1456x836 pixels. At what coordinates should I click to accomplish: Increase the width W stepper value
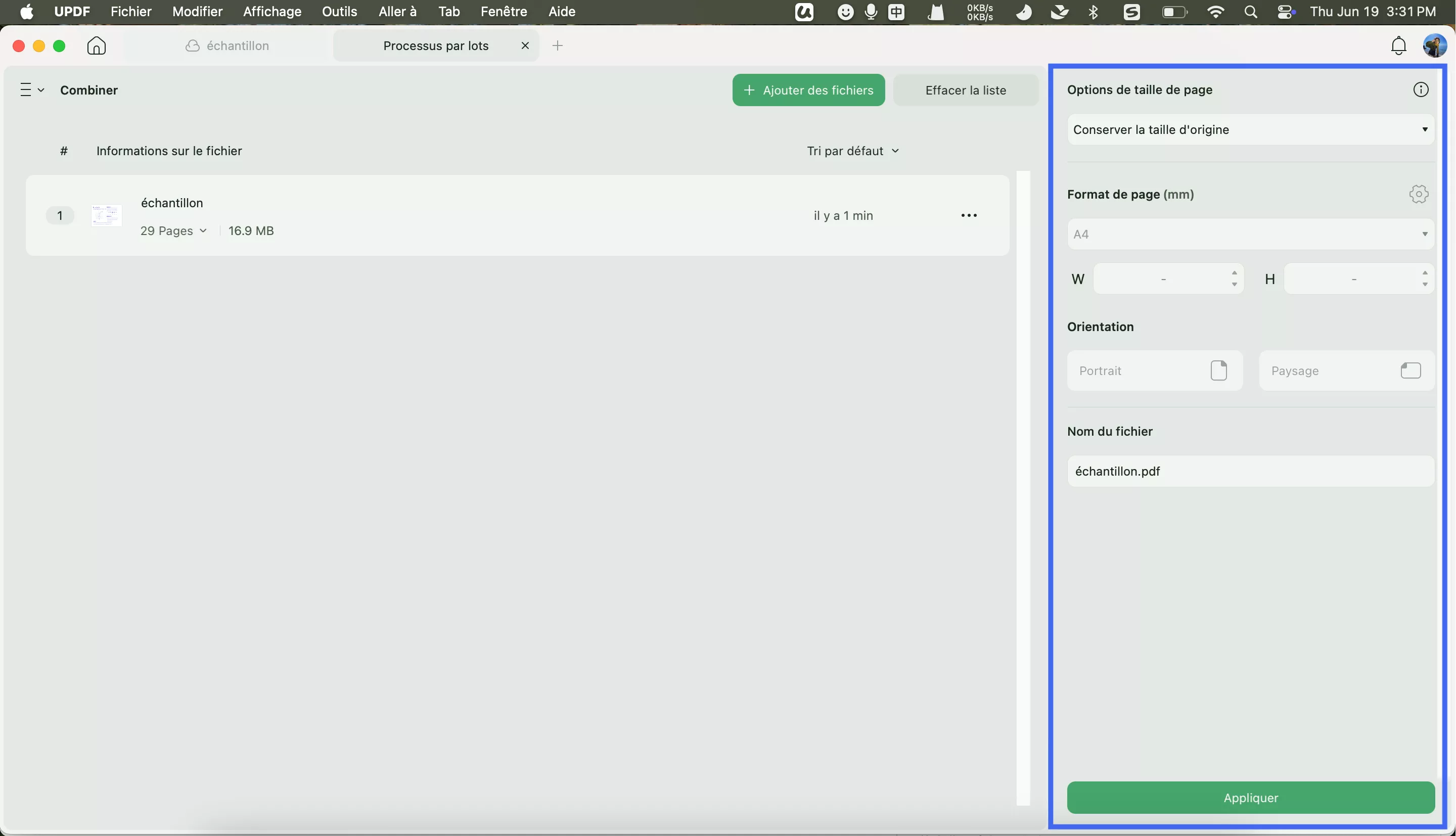pos(1234,273)
